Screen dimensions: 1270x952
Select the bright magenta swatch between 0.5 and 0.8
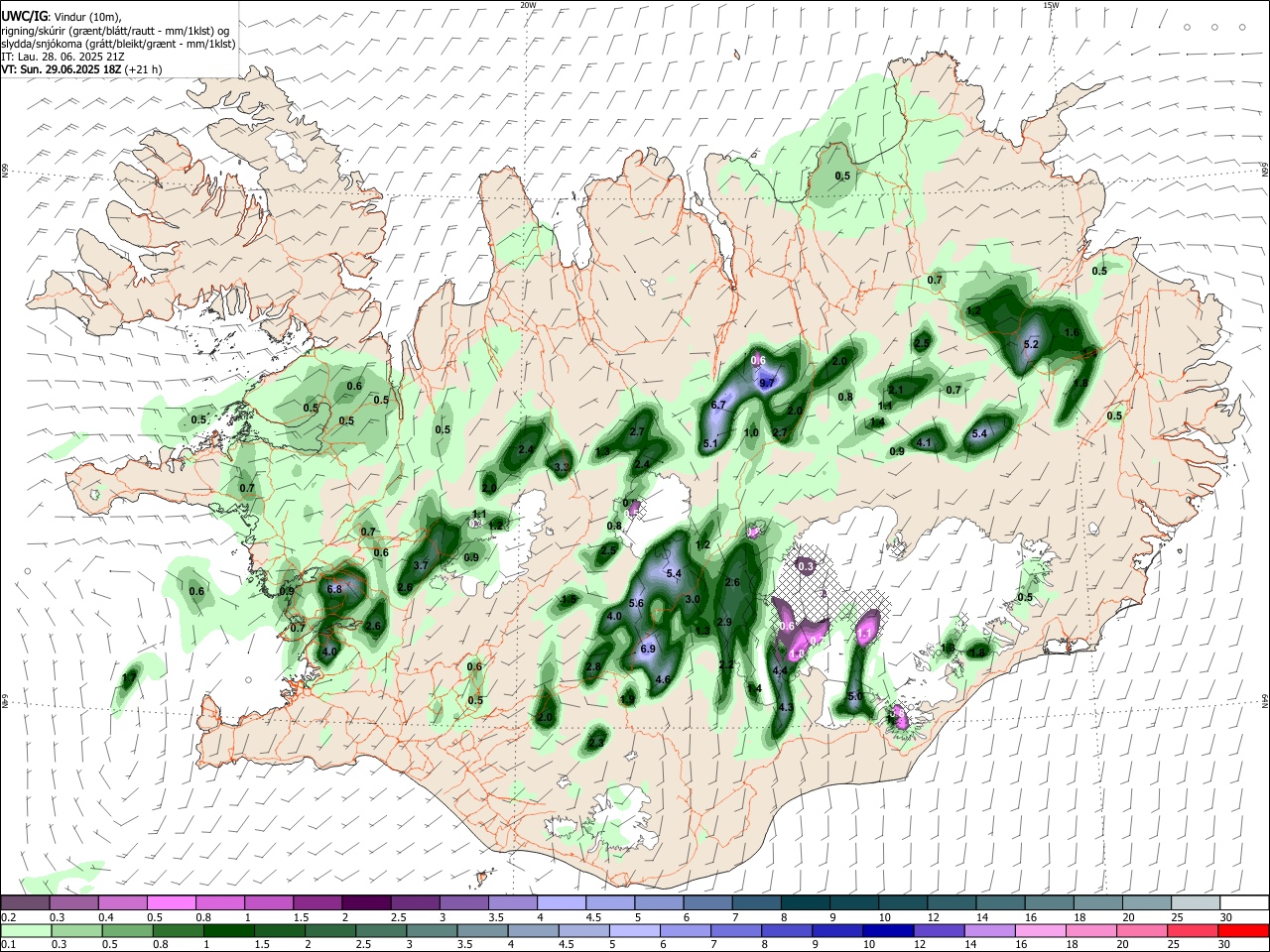[x=171, y=903]
